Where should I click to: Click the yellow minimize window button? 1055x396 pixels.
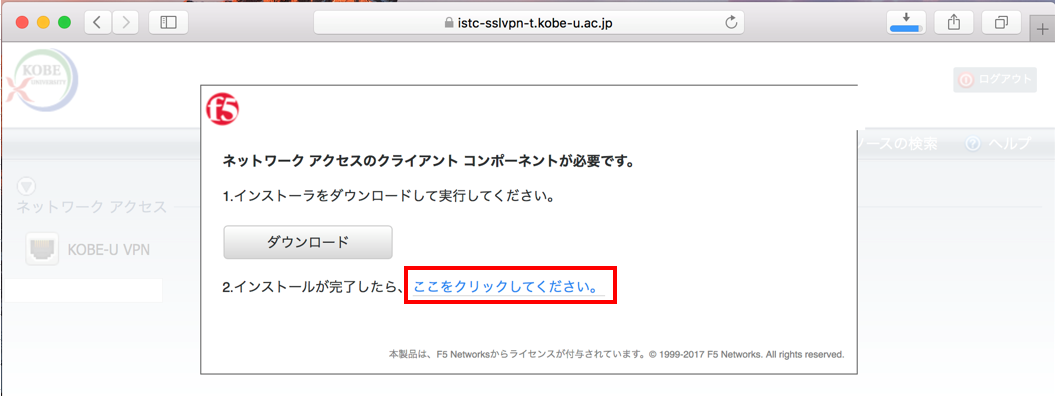point(43,22)
